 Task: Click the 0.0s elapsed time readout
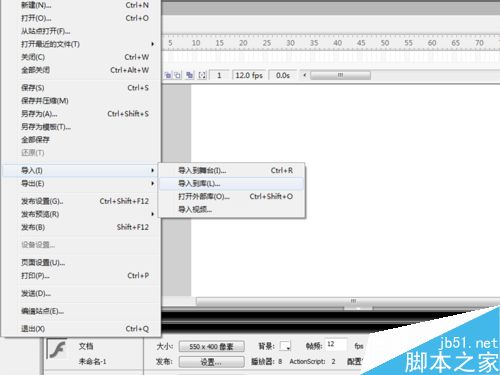(283, 75)
